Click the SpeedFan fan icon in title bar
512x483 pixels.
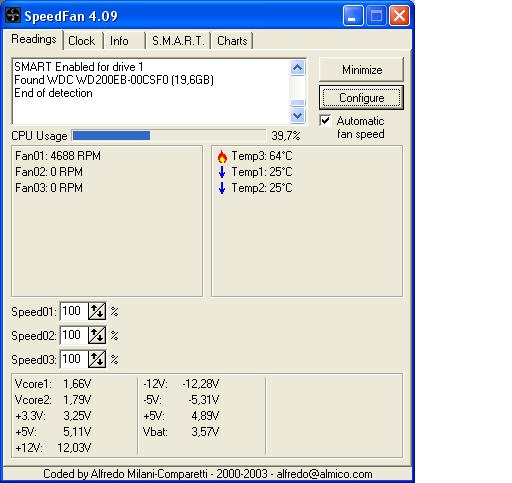[x=13, y=15]
